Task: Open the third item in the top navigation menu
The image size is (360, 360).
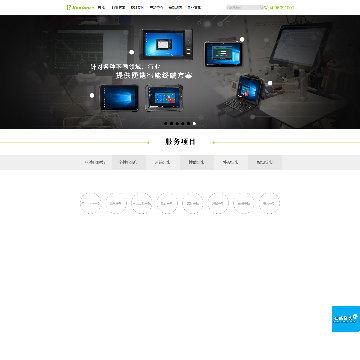Action: click(137, 7)
